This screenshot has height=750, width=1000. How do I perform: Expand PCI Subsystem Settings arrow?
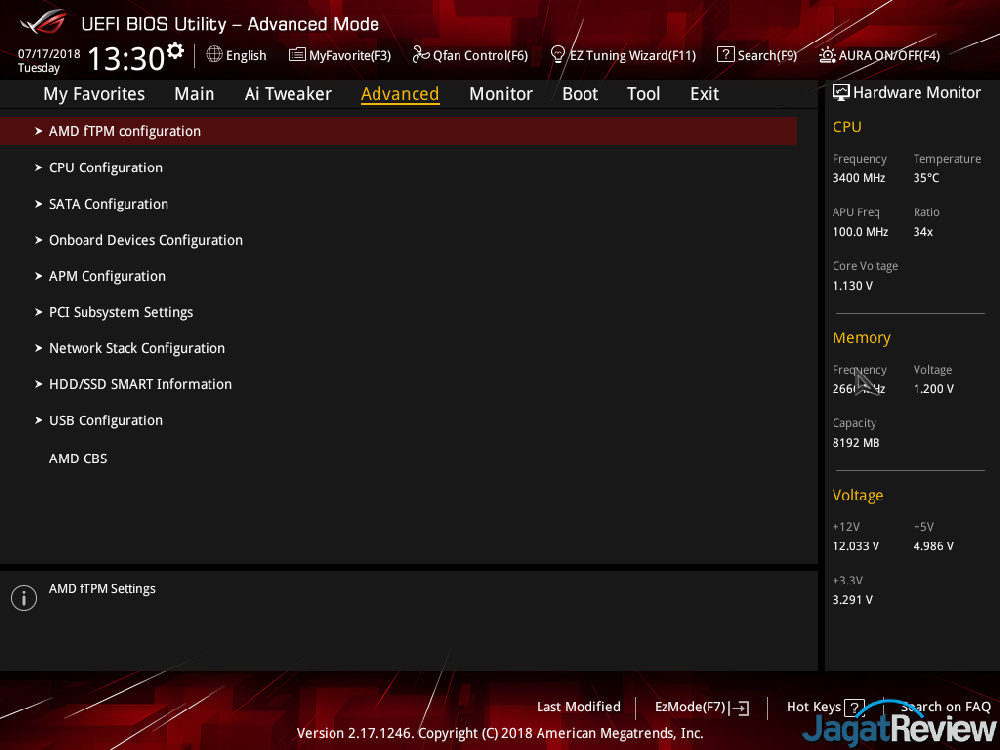point(38,312)
